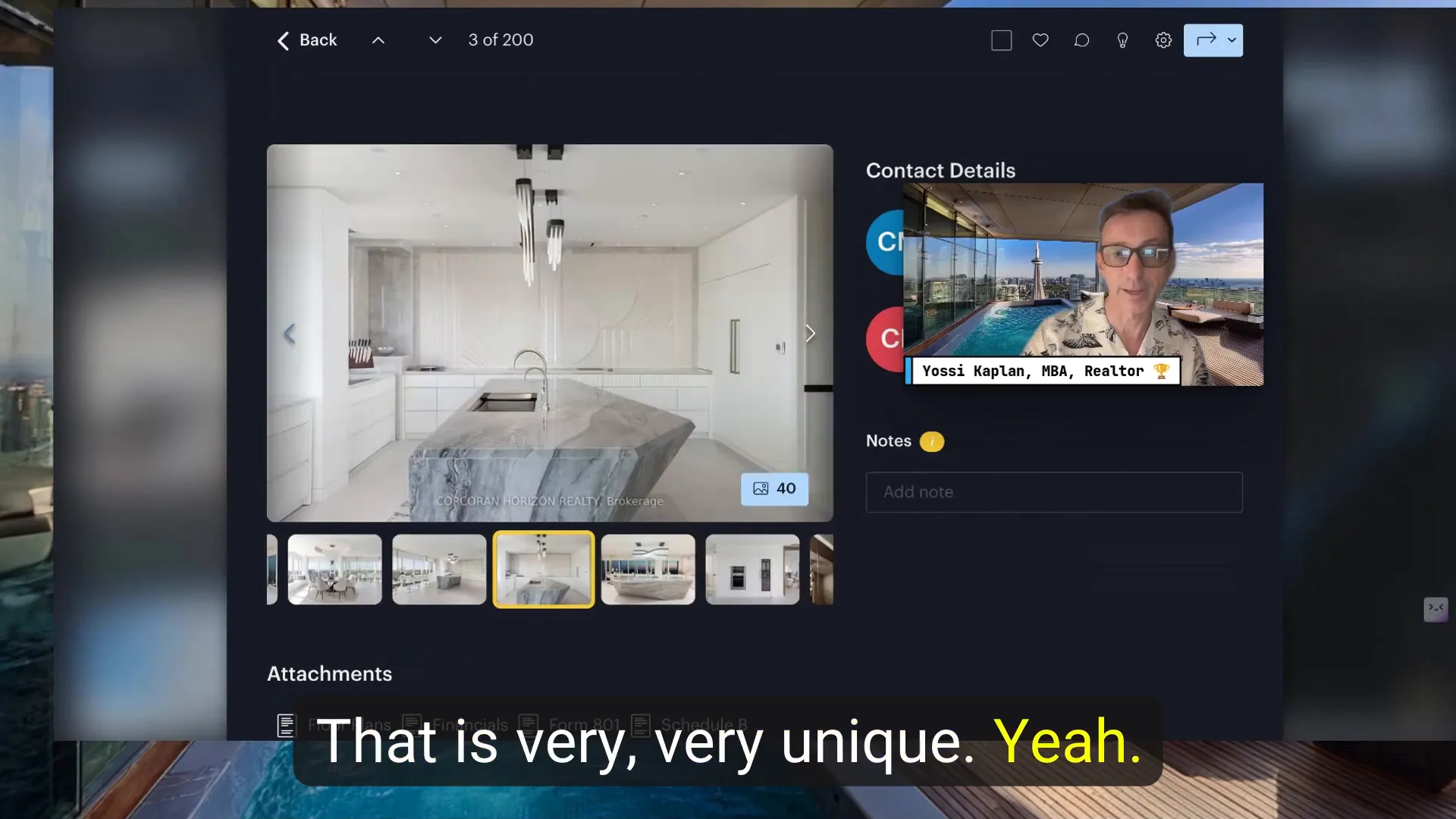Click the collapse icon at right screen edge
1456x819 pixels.
point(1436,608)
